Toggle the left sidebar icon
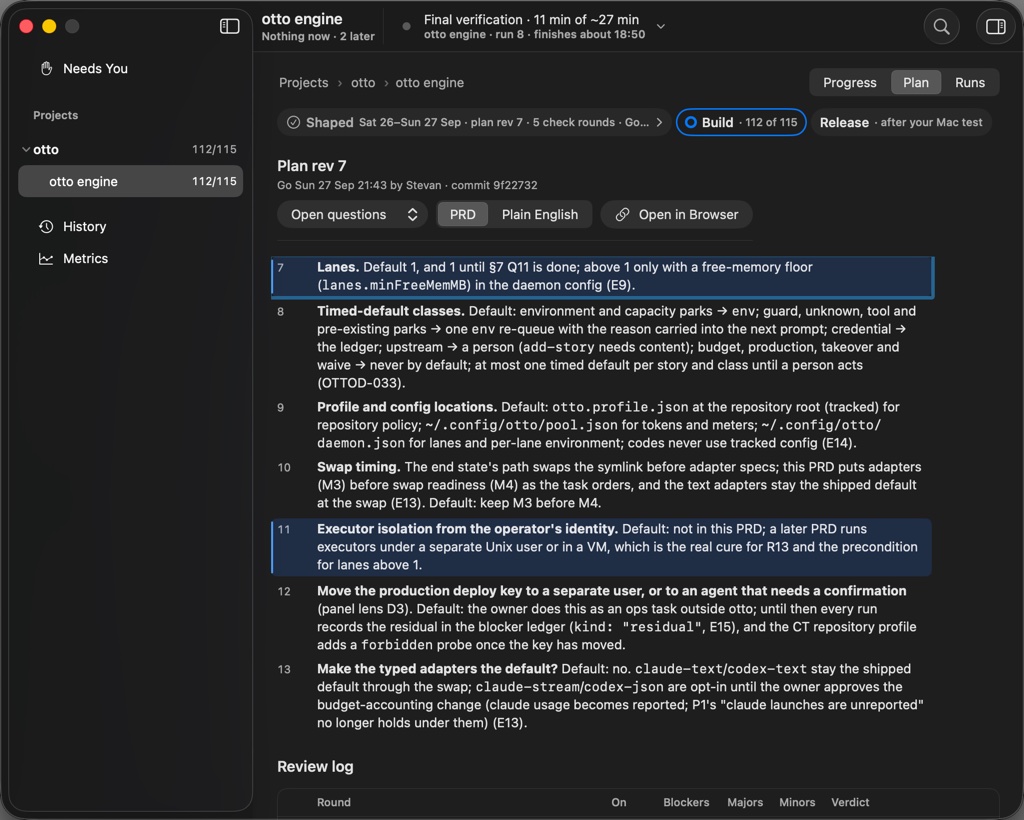 coord(229,26)
